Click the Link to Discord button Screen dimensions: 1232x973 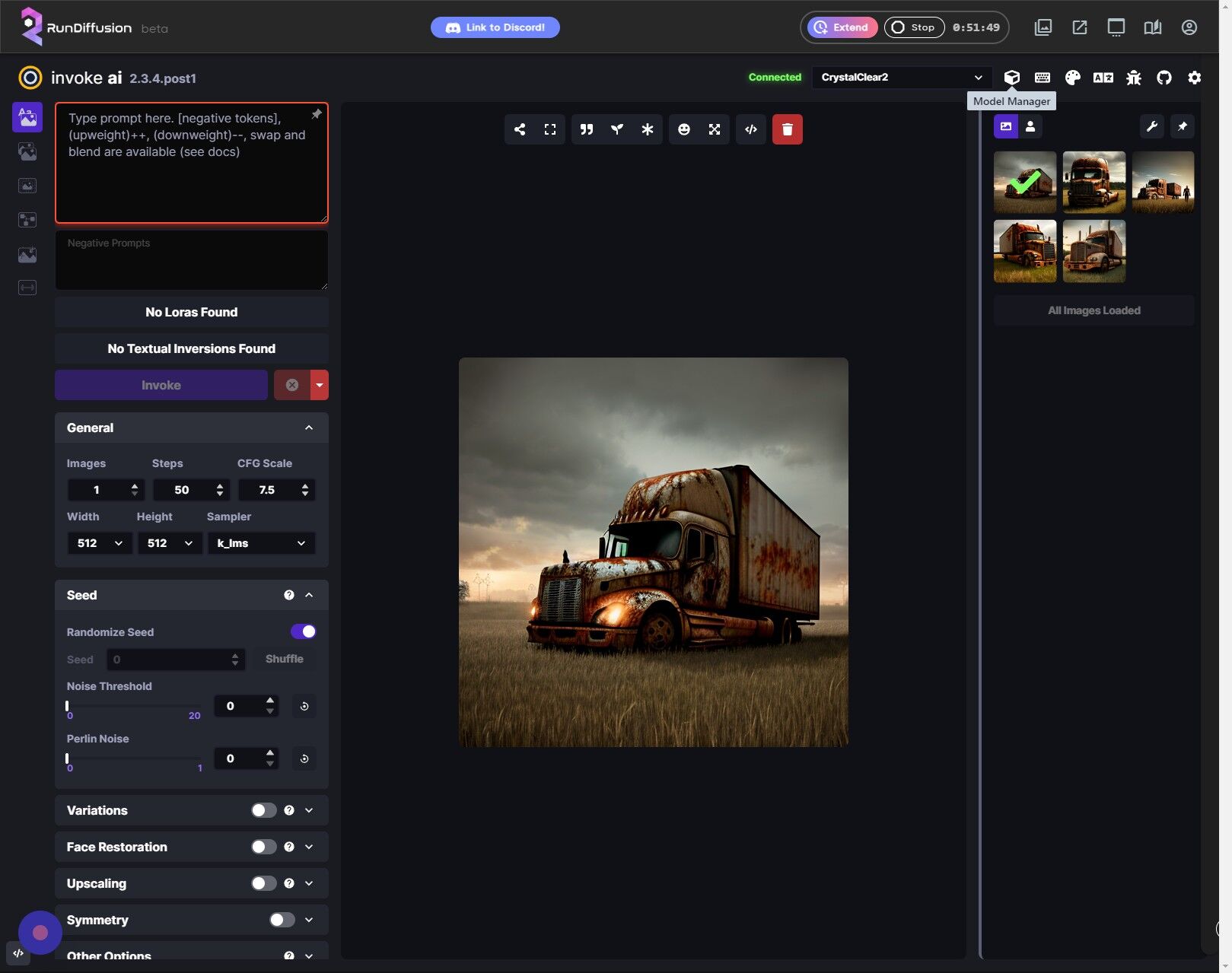[x=495, y=27]
